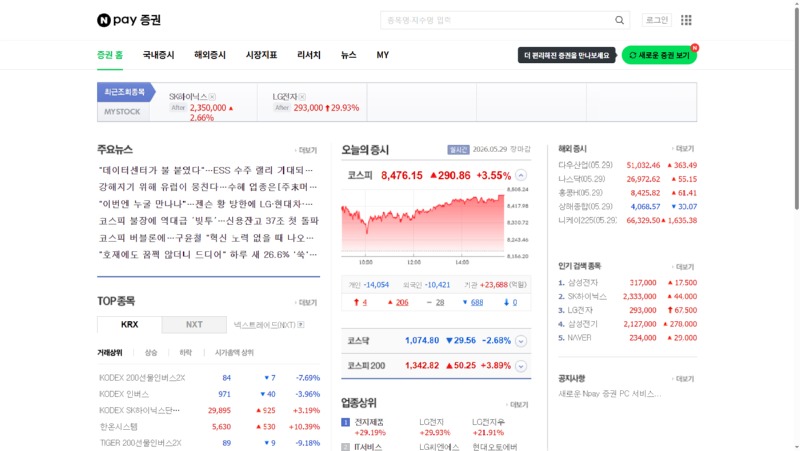The height and width of the screenshot is (451, 800).
Task: Open the 넥스트레이드(NXT) external link icon
Action: click(301, 324)
